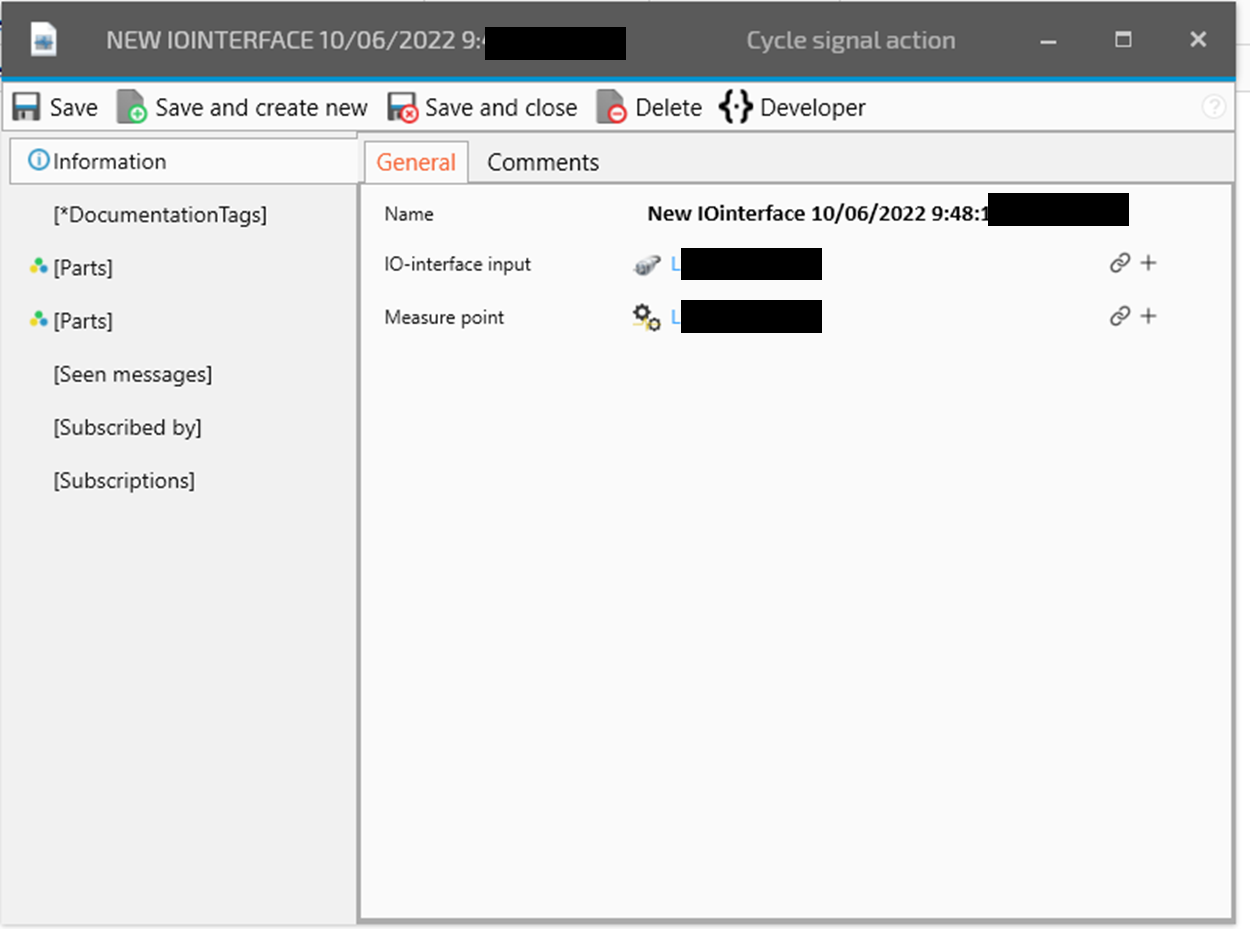The width and height of the screenshot is (1250, 929).
Task: Click the Save floppy disk icon
Action: (27, 108)
